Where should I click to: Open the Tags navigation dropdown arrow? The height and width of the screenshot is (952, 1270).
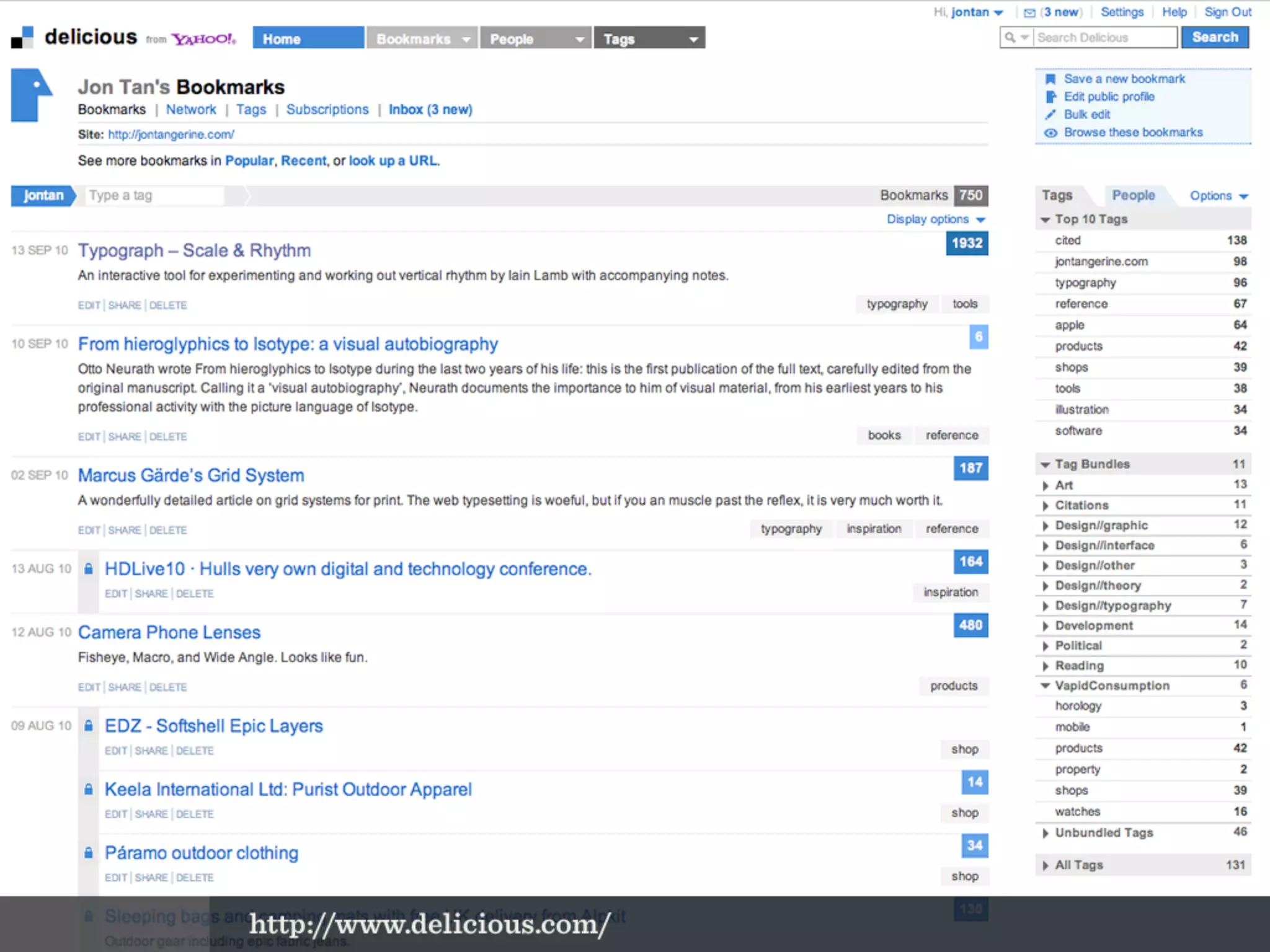pyautogui.click(x=693, y=40)
